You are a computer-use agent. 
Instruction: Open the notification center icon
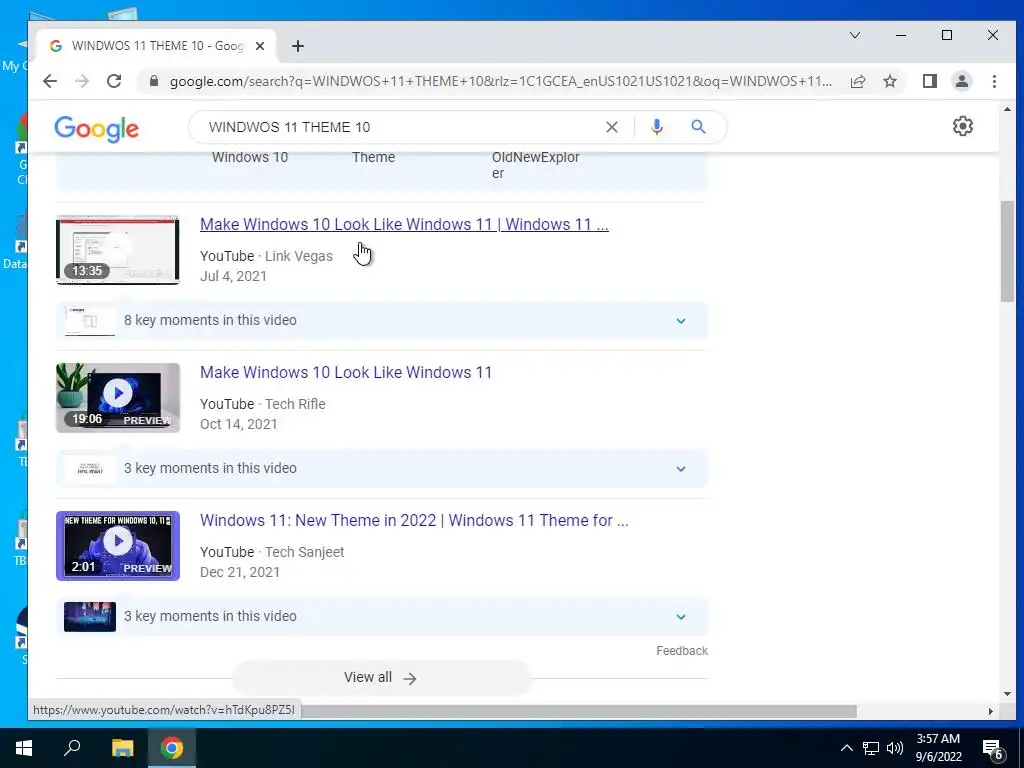click(993, 748)
